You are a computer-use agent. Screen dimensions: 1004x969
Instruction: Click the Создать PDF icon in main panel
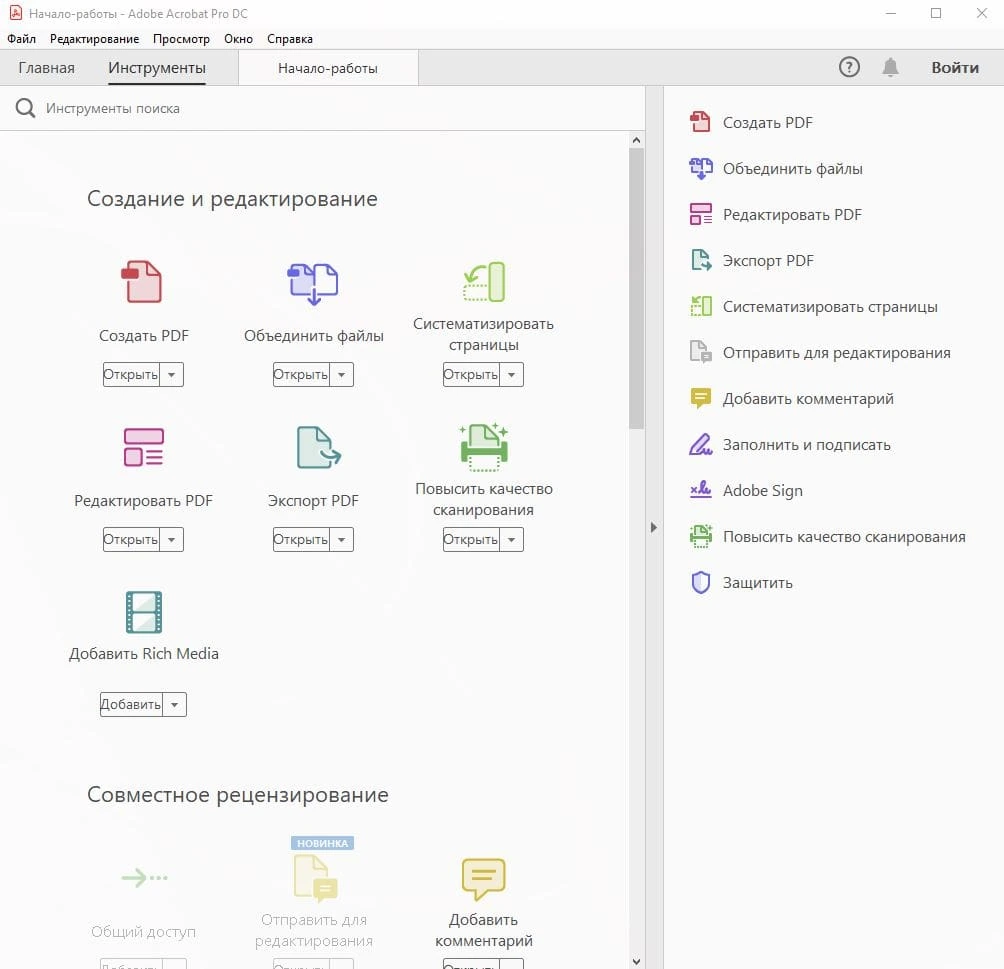click(x=142, y=281)
